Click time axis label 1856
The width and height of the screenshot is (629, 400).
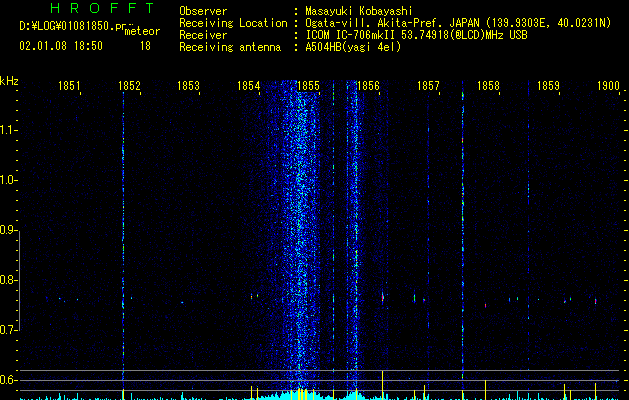pos(368,86)
